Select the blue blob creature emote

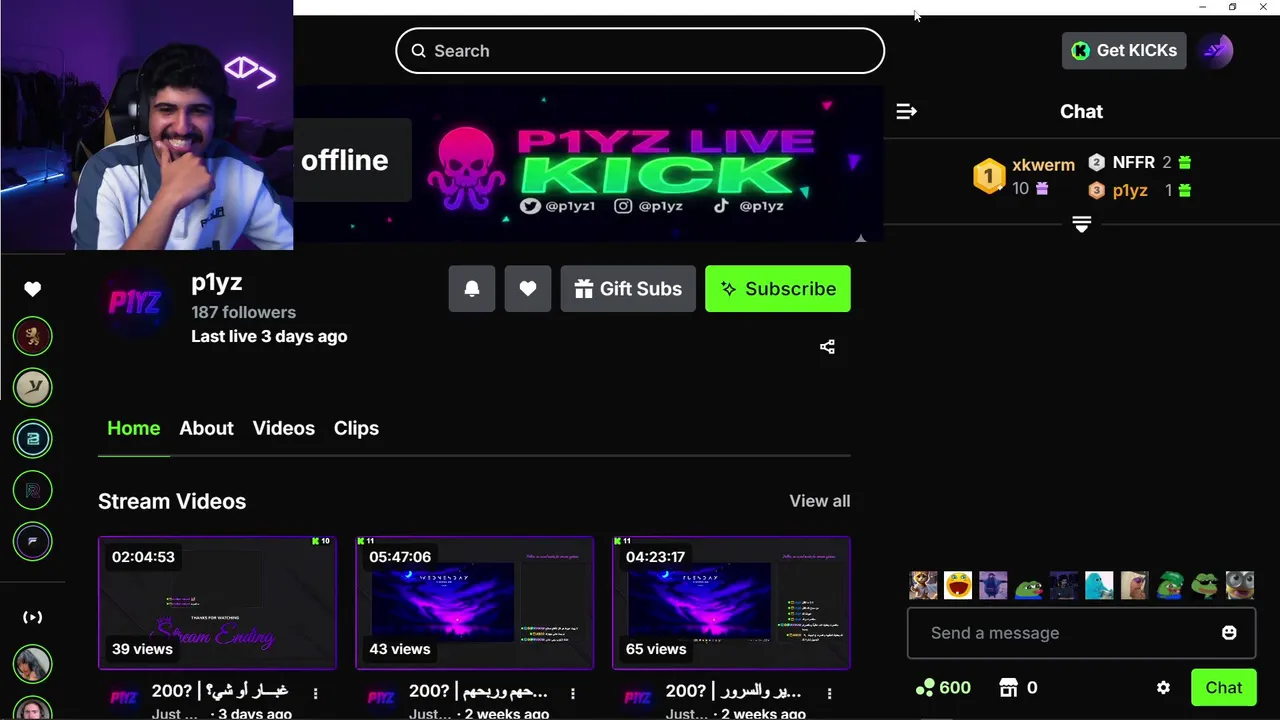coord(1099,585)
